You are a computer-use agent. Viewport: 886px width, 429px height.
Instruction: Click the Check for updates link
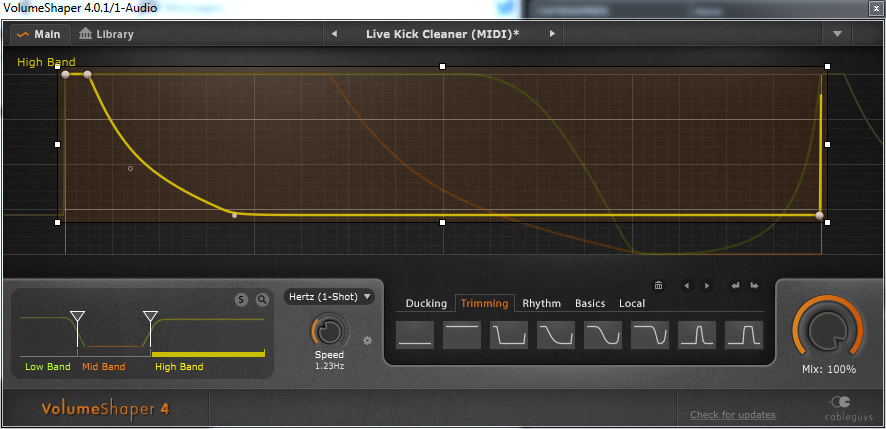[732, 415]
